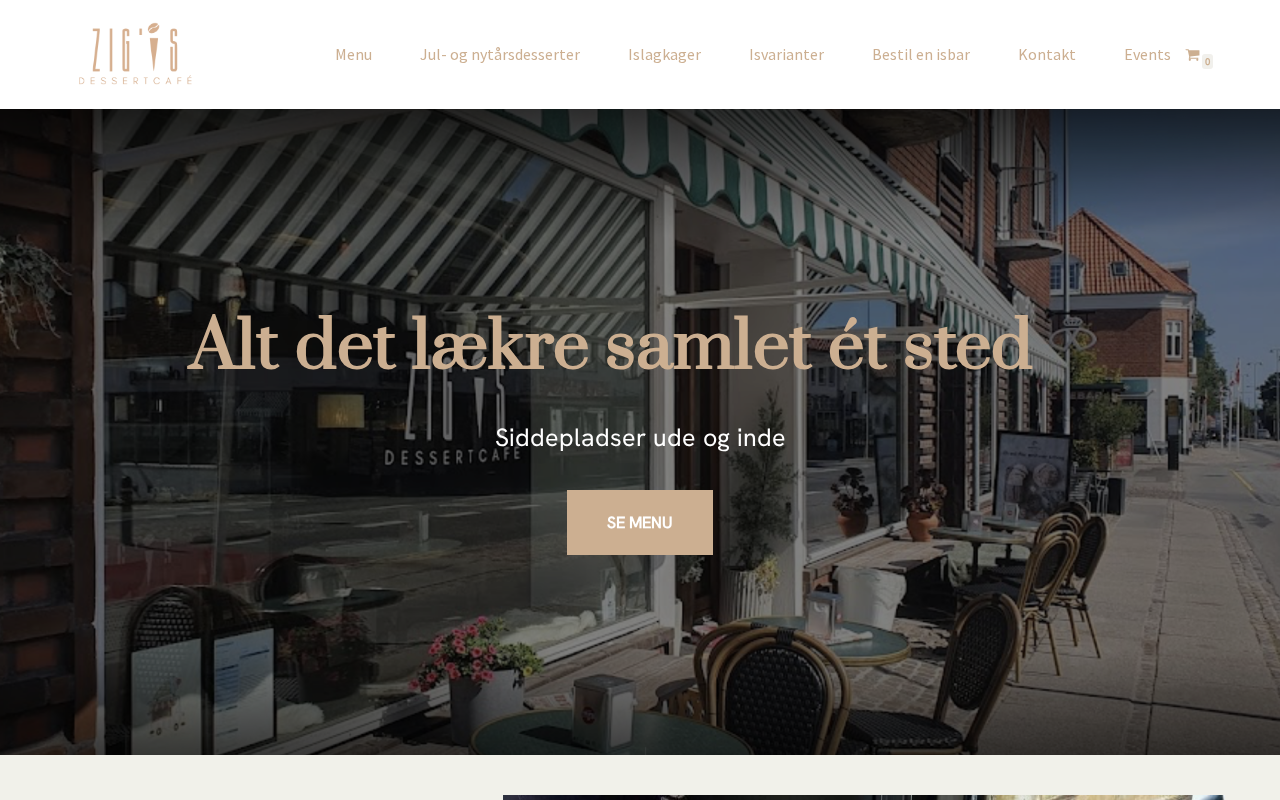This screenshot has height=800, width=1280.
Task: Click the 'Siddepladser ude og inde' subtitle
Action: [640, 438]
